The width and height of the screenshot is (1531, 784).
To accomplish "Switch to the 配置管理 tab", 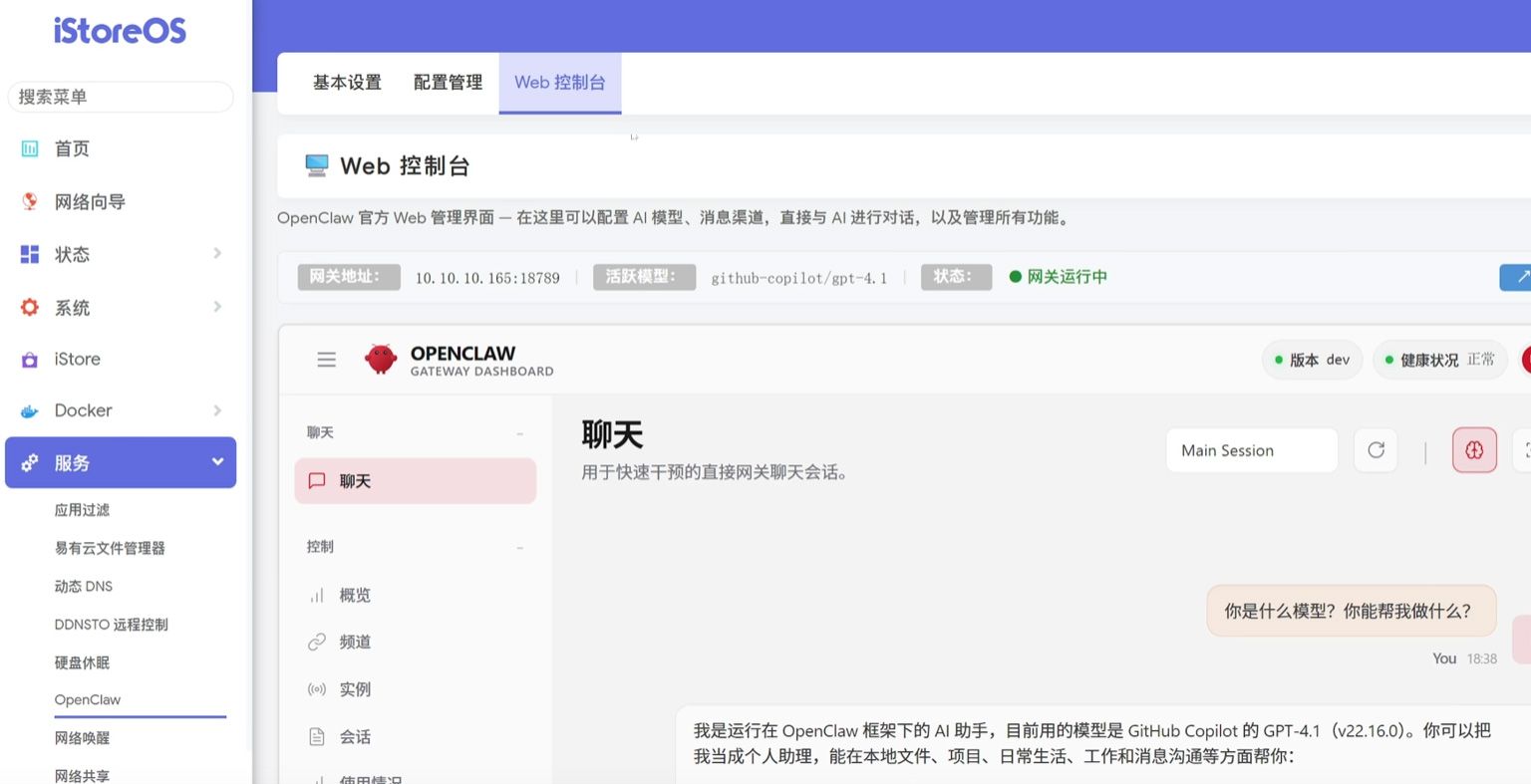I will pos(448,83).
